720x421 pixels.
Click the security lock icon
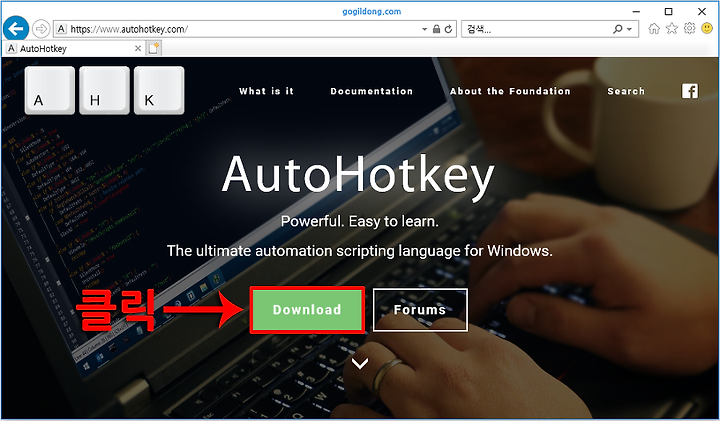(437, 29)
